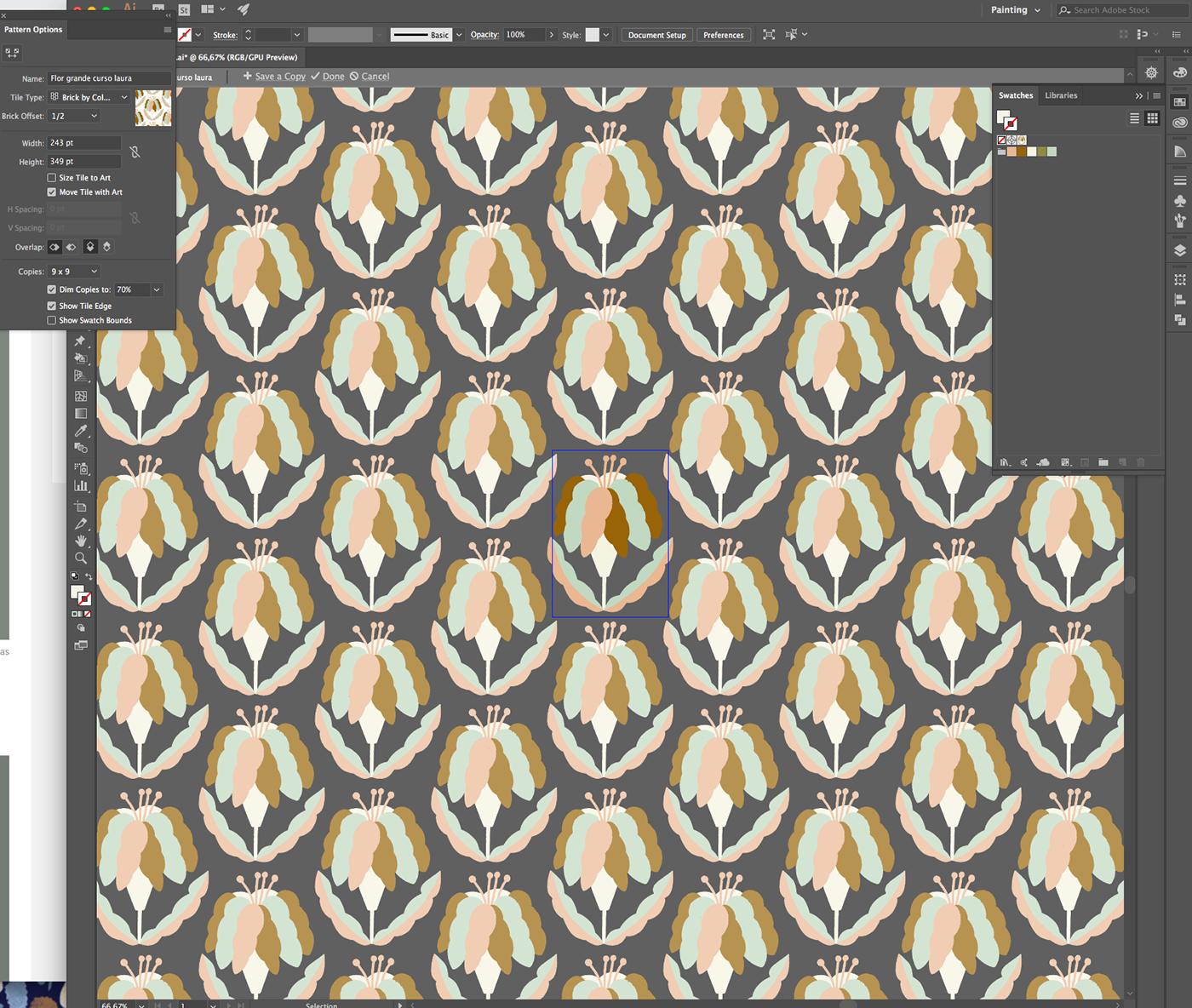The image size is (1192, 1008).
Task: Edit the pattern Name field
Action: coord(110,78)
